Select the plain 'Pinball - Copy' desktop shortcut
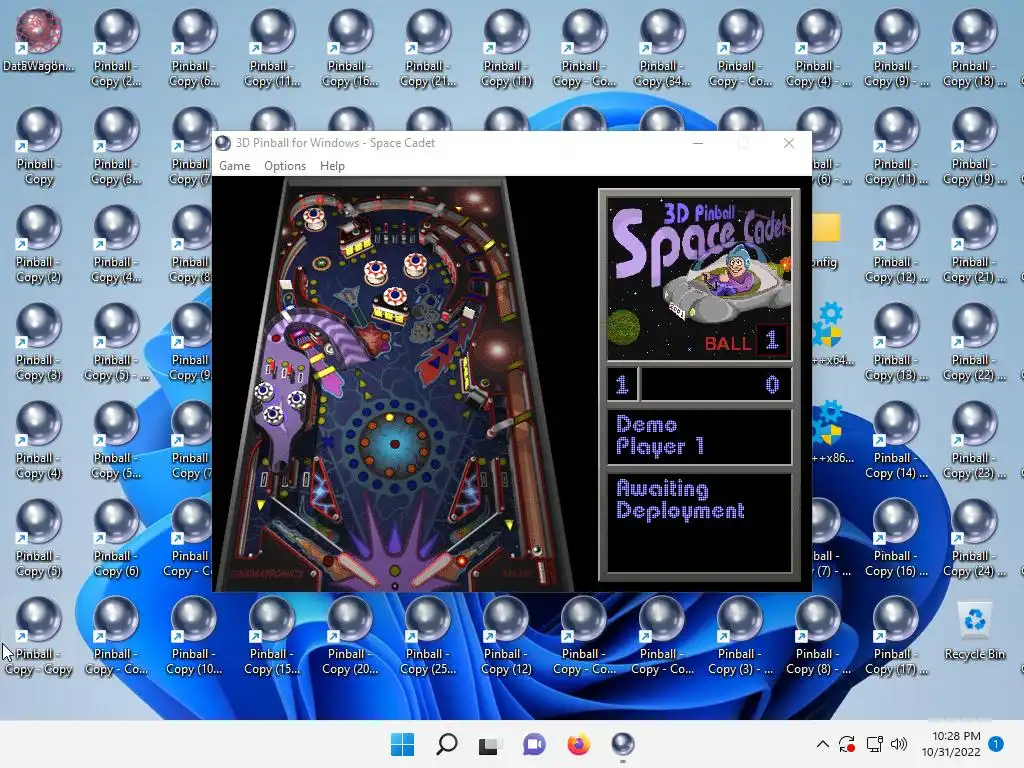The height and width of the screenshot is (768, 1024). click(x=39, y=146)
